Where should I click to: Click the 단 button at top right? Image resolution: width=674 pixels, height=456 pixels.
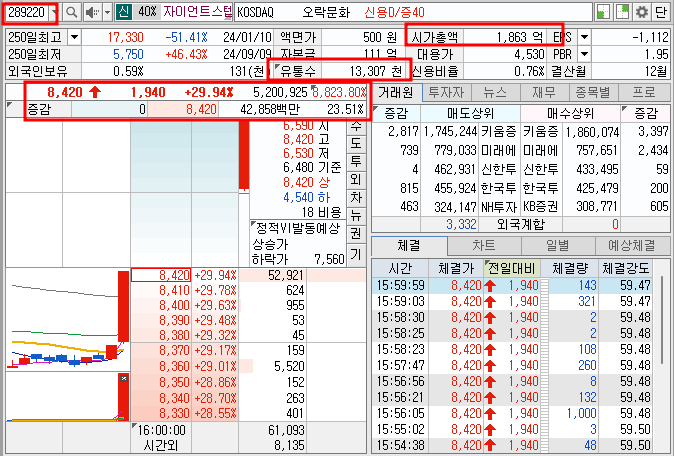coord(661,12)
